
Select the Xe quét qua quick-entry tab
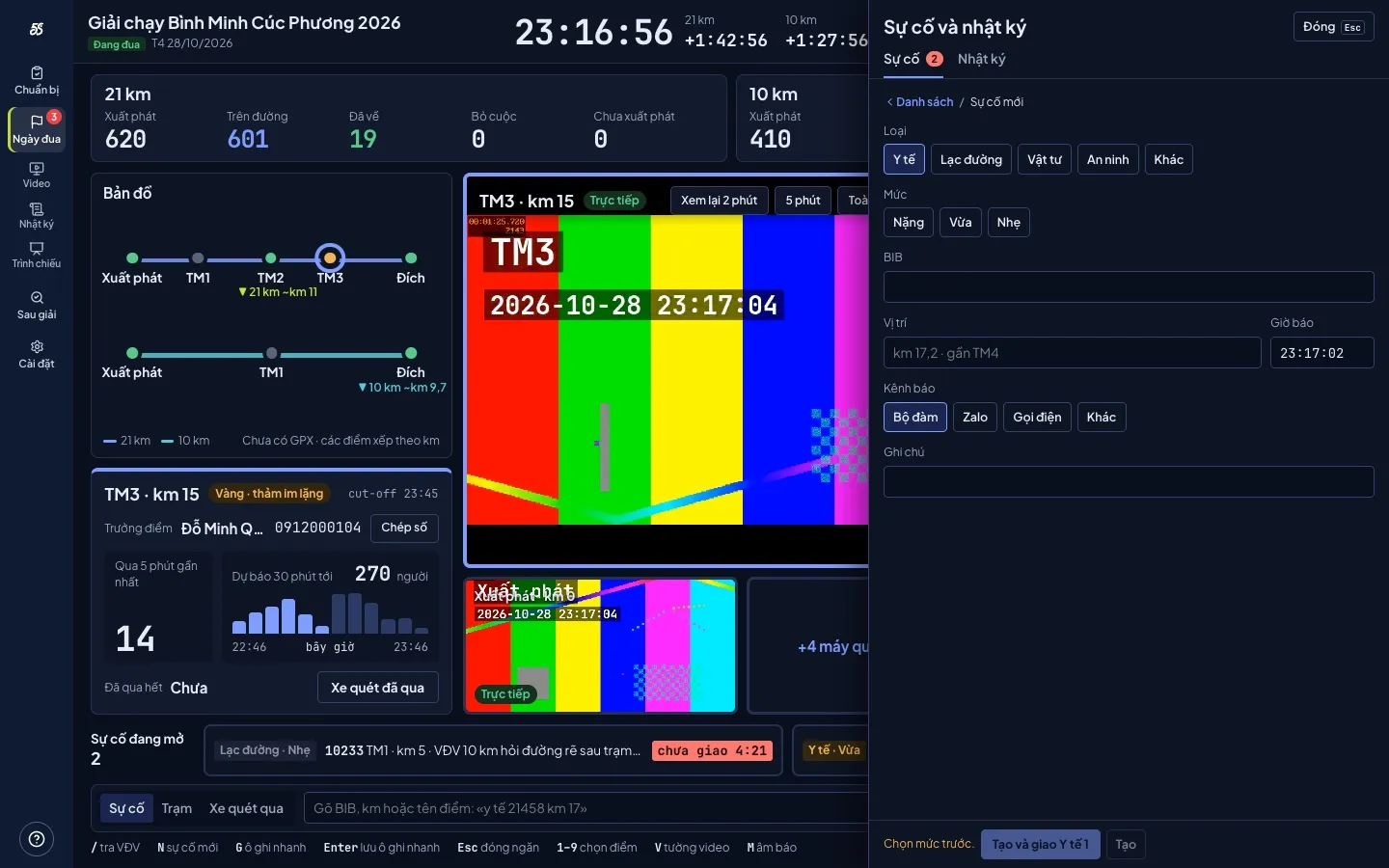pyautogui.click(x=246, y=808)
